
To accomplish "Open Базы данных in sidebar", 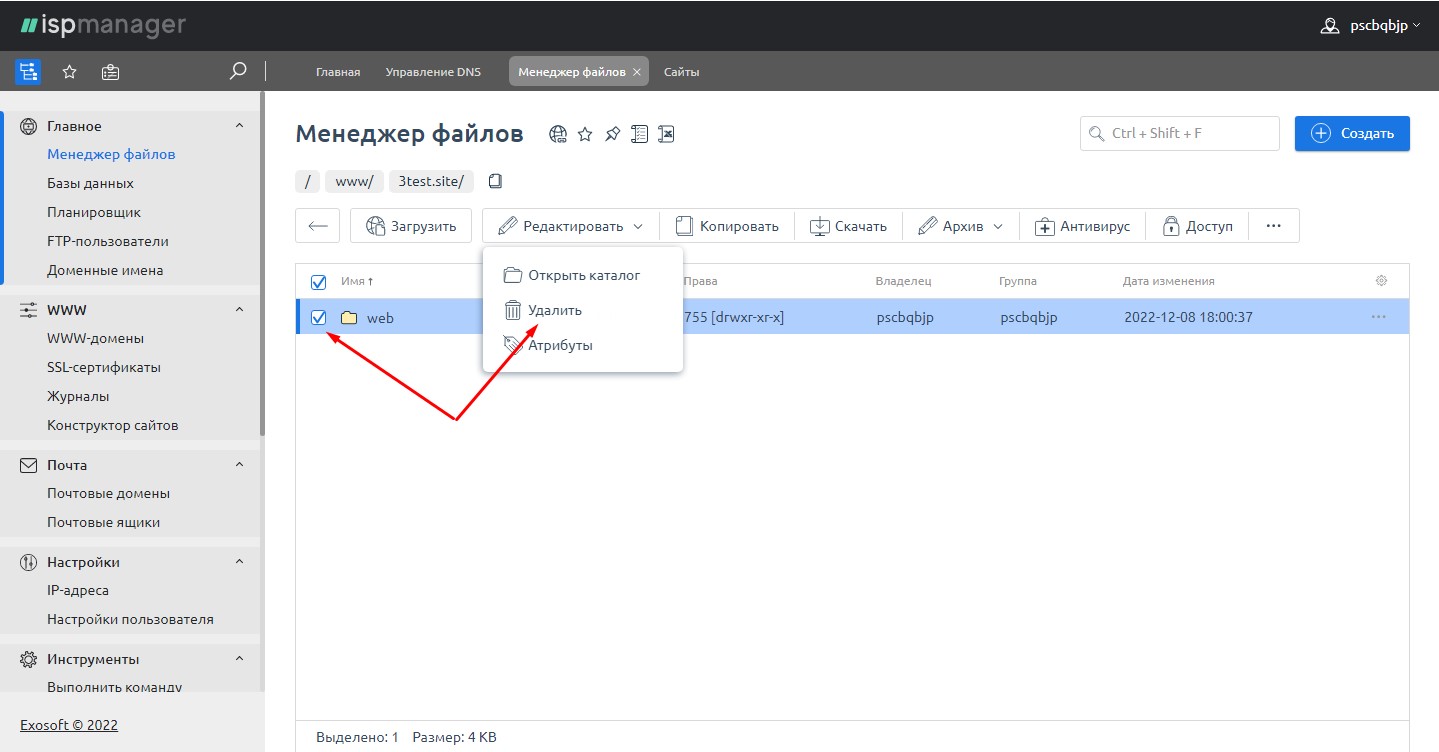I will pos(90,184).
